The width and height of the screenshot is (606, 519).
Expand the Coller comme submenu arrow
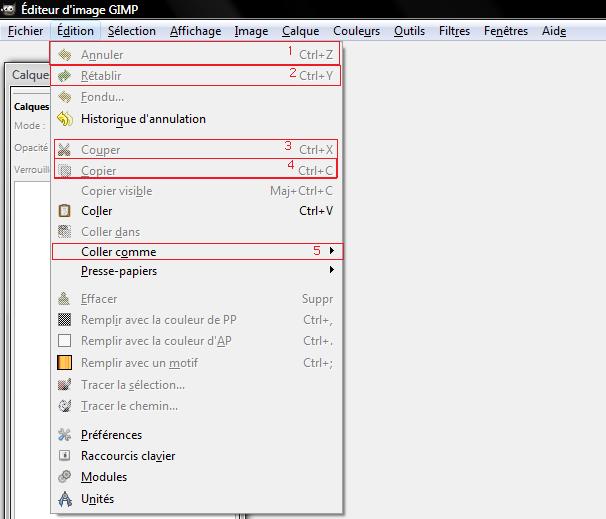(x=332, y=250)
